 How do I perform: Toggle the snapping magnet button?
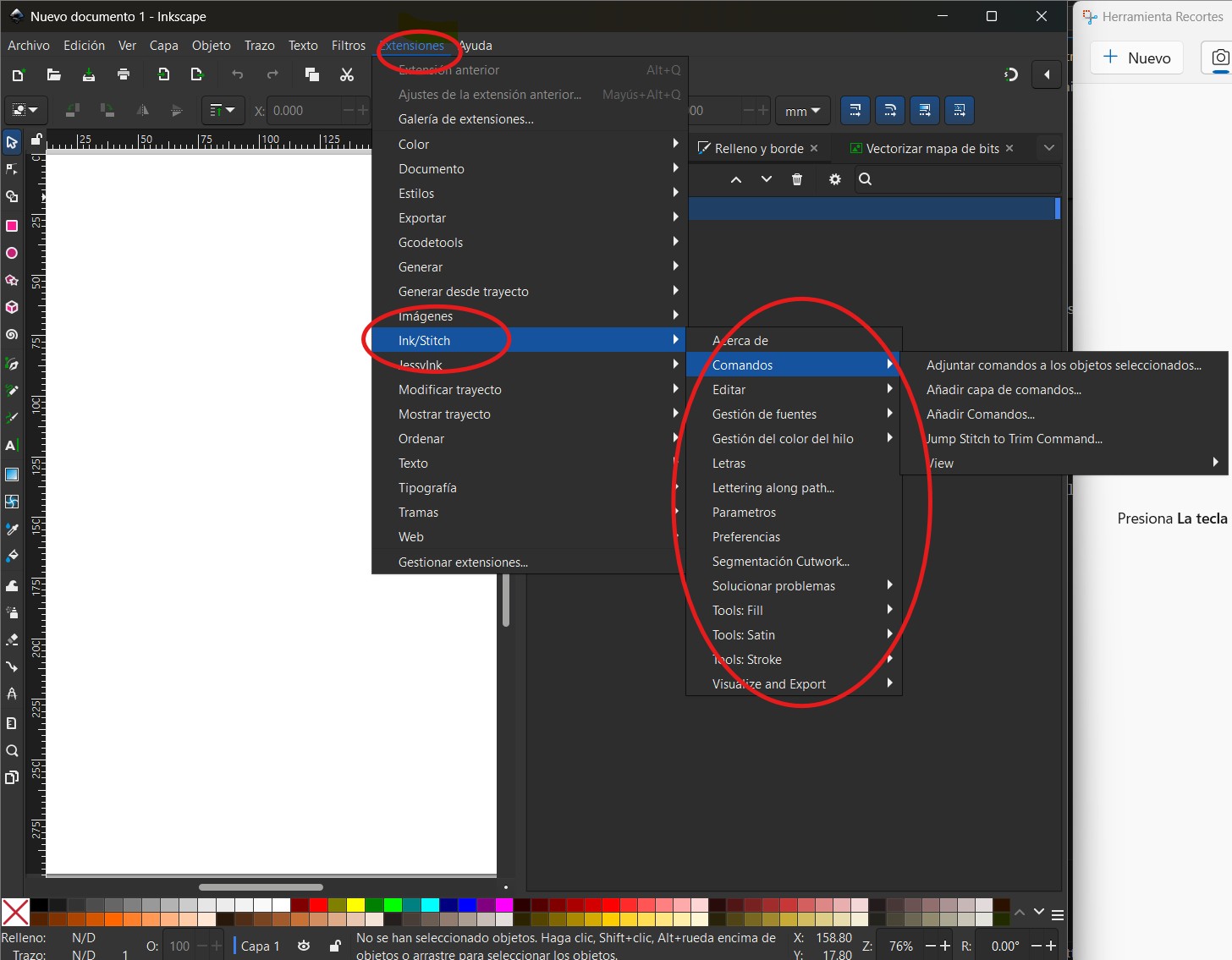[1010, 74]
